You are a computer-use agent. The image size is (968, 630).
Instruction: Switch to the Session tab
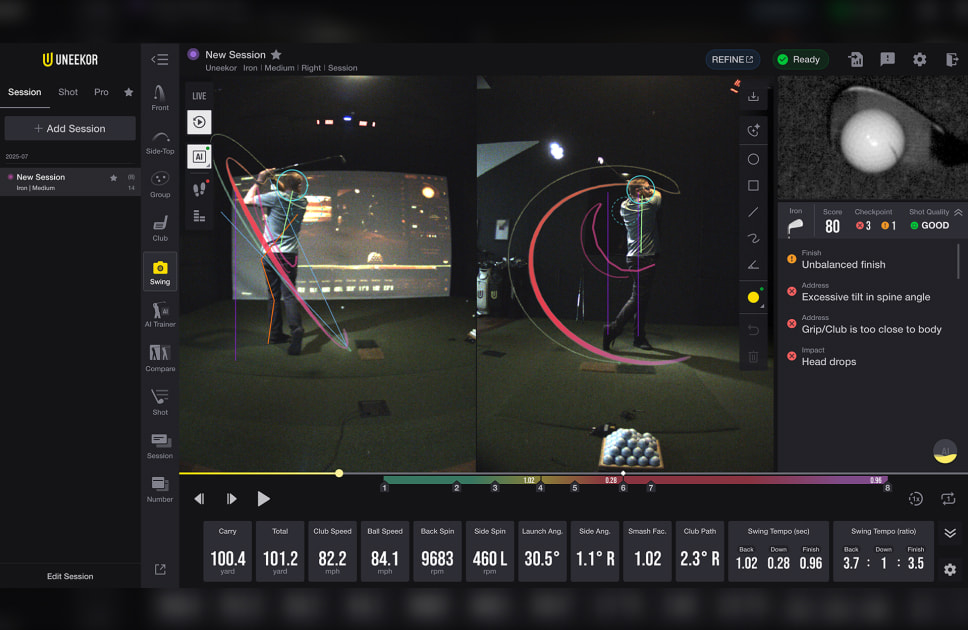point(25,92)
